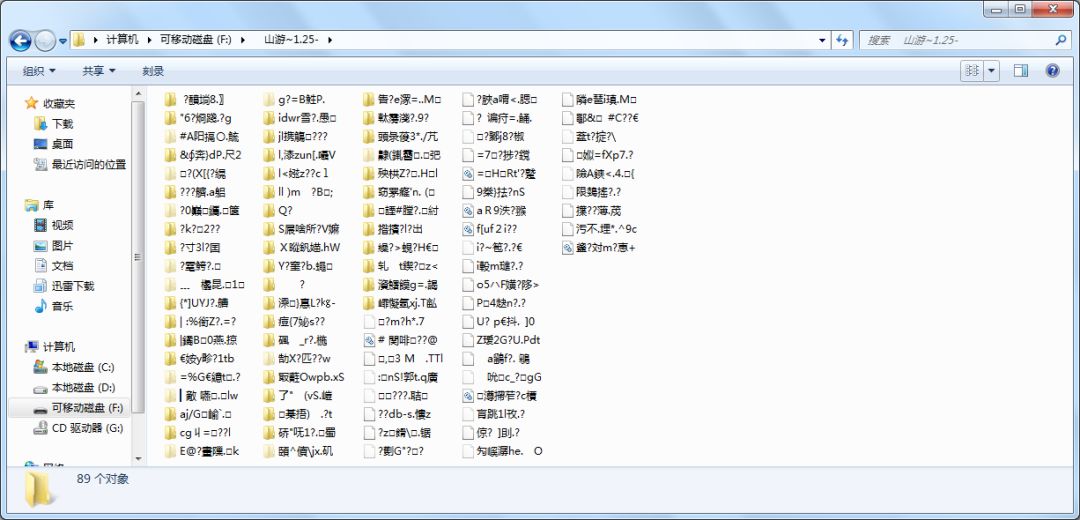Open recent pages arrow beside Forward button
This screenshot has height=520, width=1080.
click(x=63, y=41)
